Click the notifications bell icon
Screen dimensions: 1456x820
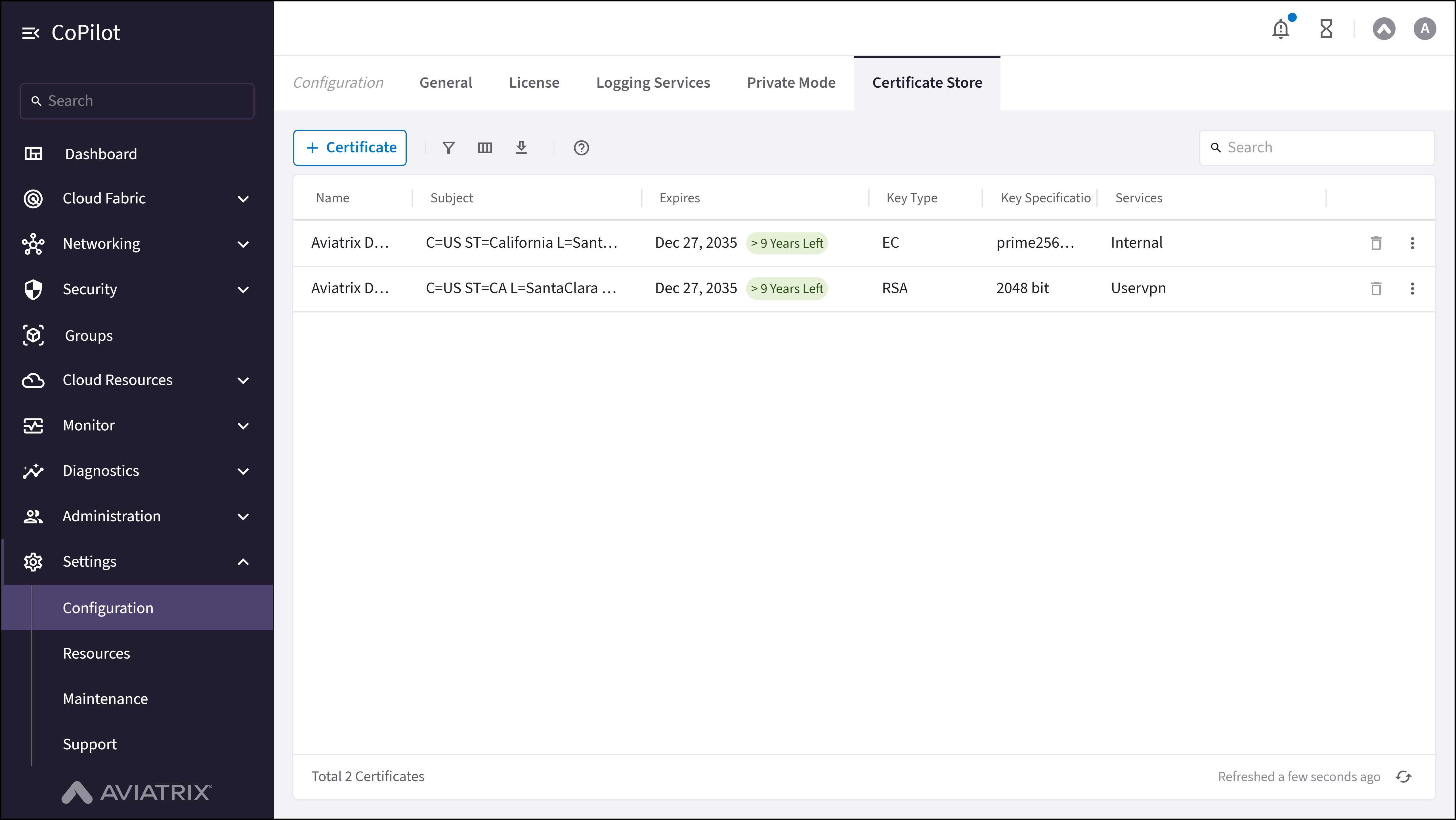click(1281, 29)
